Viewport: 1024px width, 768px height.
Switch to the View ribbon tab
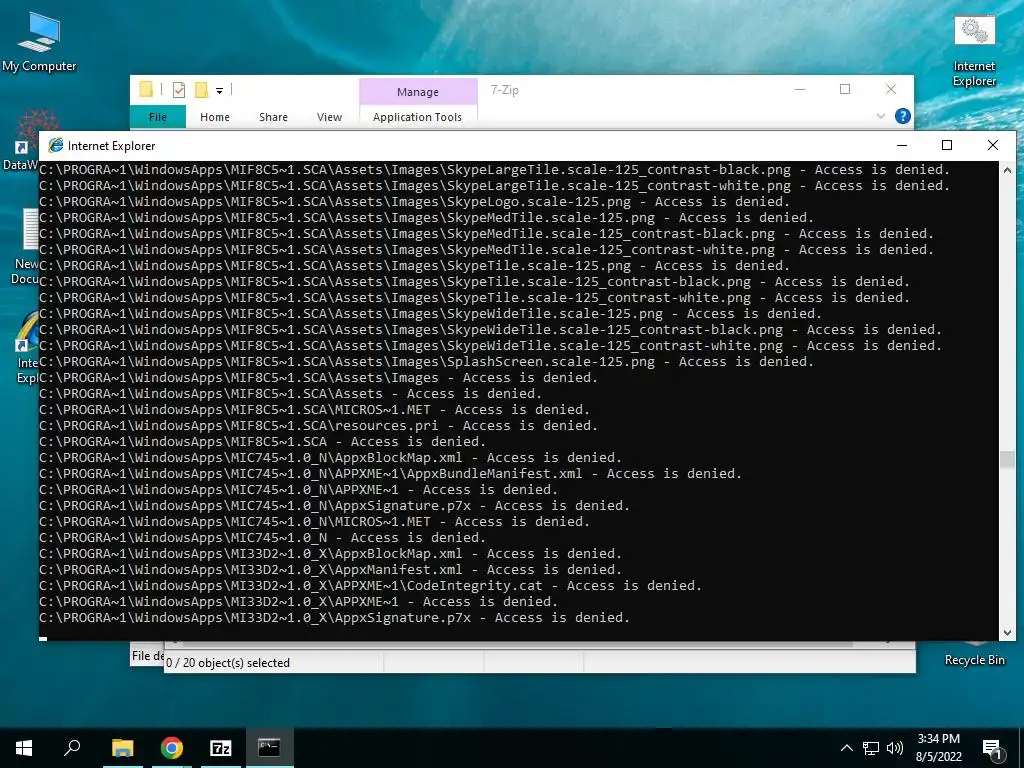click(x=329, y=117)
